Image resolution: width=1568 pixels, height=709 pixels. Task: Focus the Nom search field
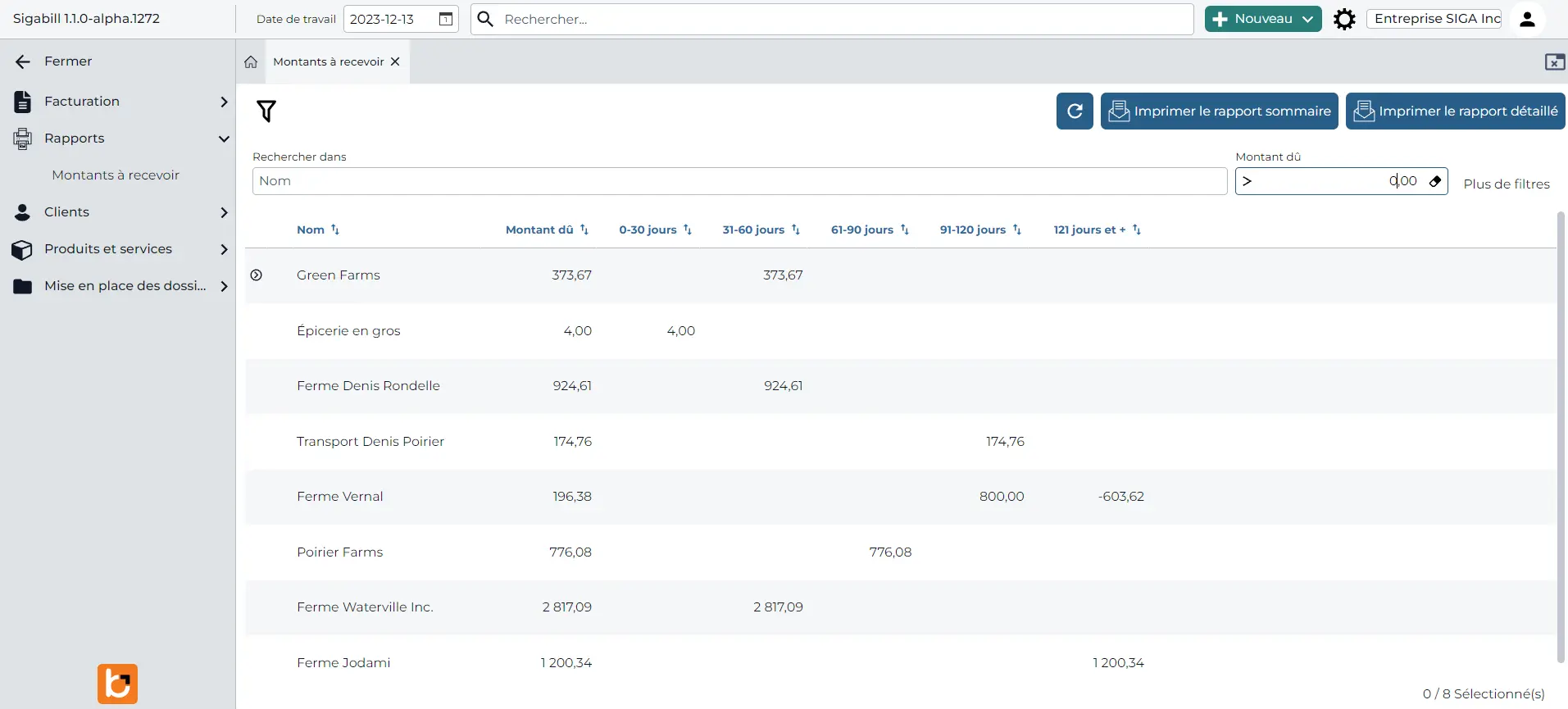pos(739,181)
